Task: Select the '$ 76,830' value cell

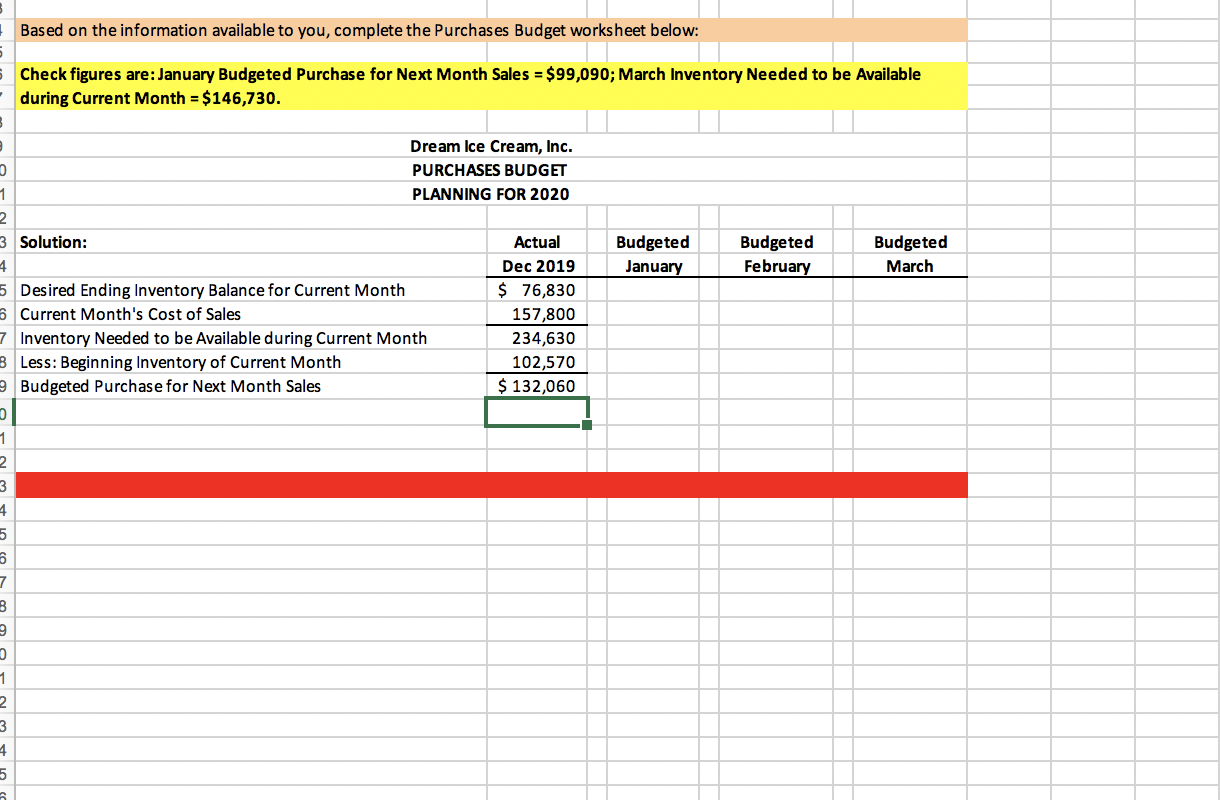Action: (x=537, y=290)
